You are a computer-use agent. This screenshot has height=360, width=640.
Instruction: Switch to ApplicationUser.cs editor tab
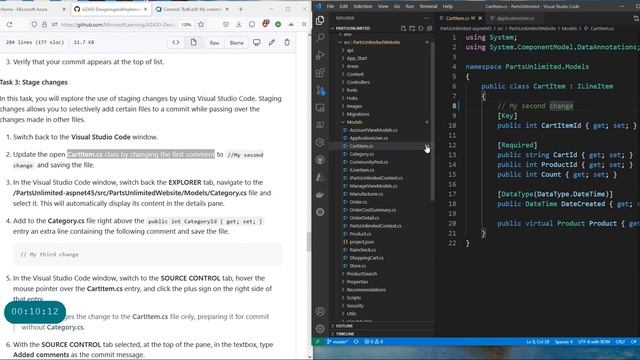tap(515, 18)
